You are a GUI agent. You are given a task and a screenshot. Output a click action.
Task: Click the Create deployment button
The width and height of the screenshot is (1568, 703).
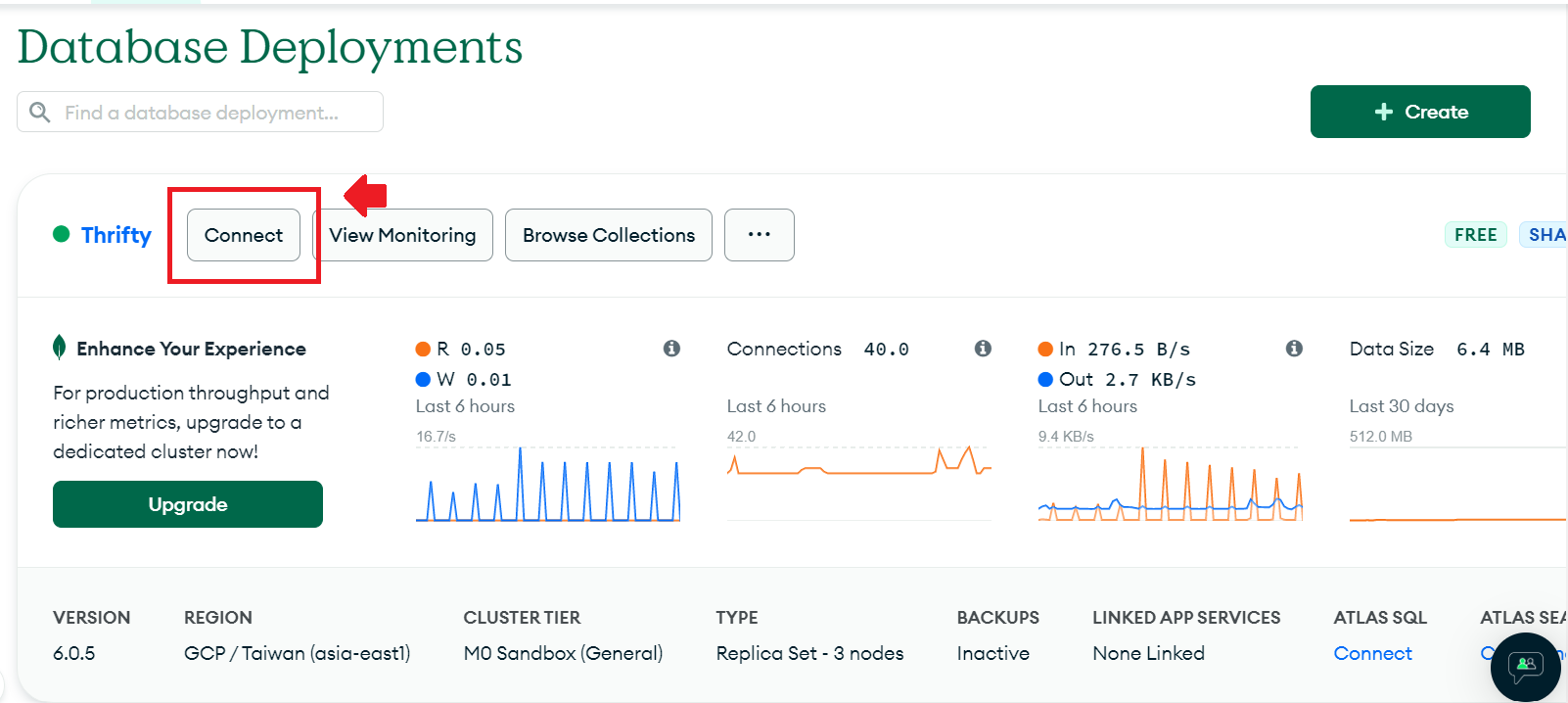pyautogui.click(x=1420, y=112)
